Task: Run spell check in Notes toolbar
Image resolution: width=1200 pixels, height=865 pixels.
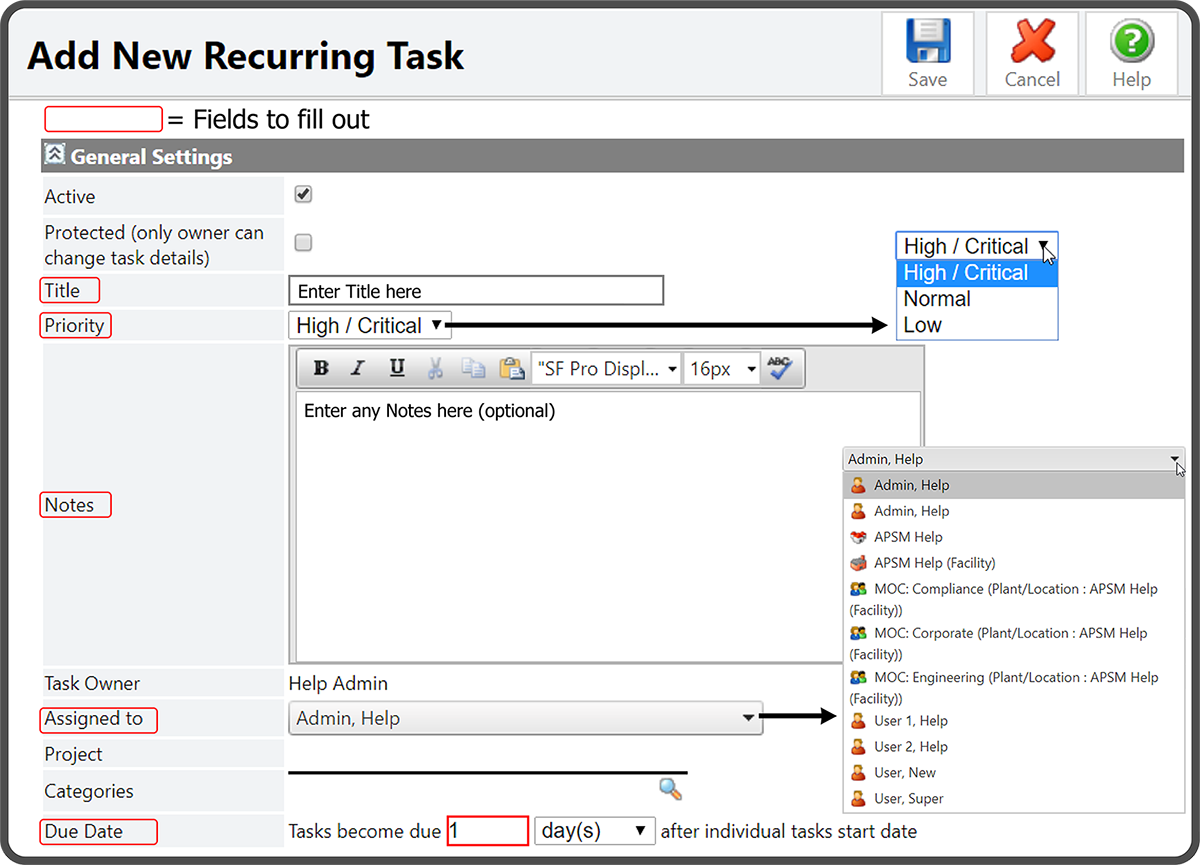Action: 779,368
